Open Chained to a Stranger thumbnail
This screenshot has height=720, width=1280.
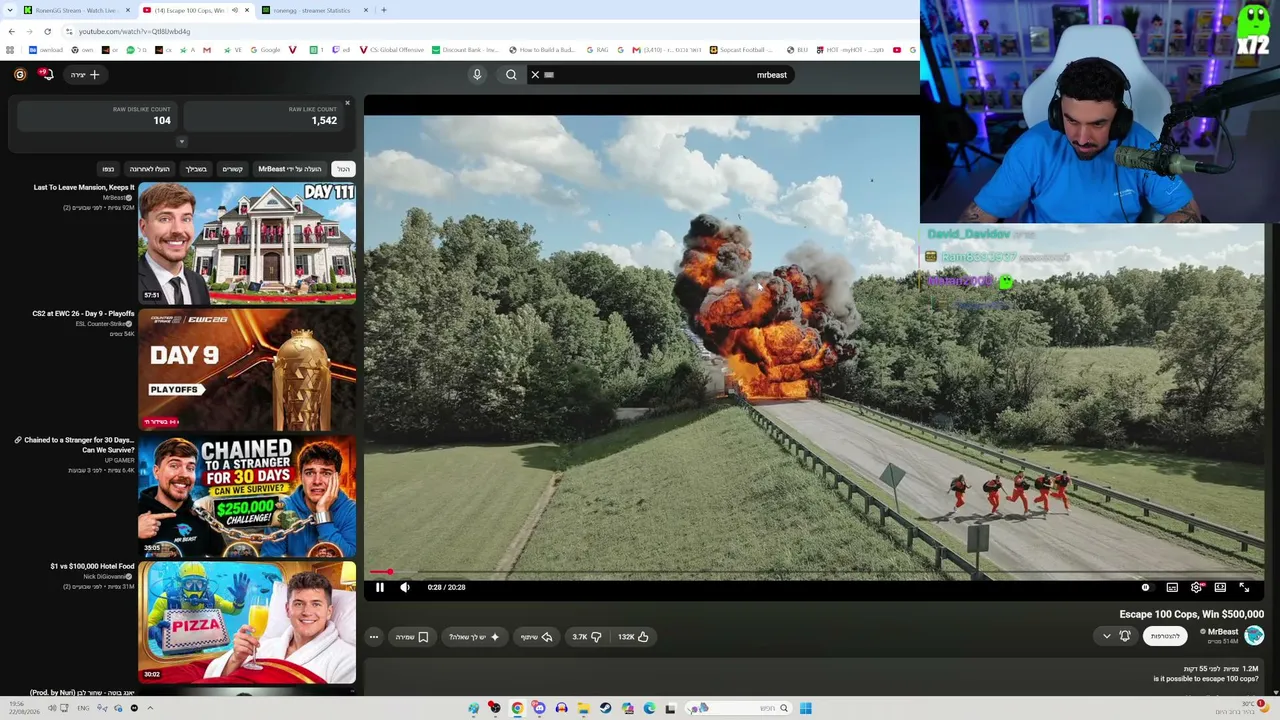247,495
